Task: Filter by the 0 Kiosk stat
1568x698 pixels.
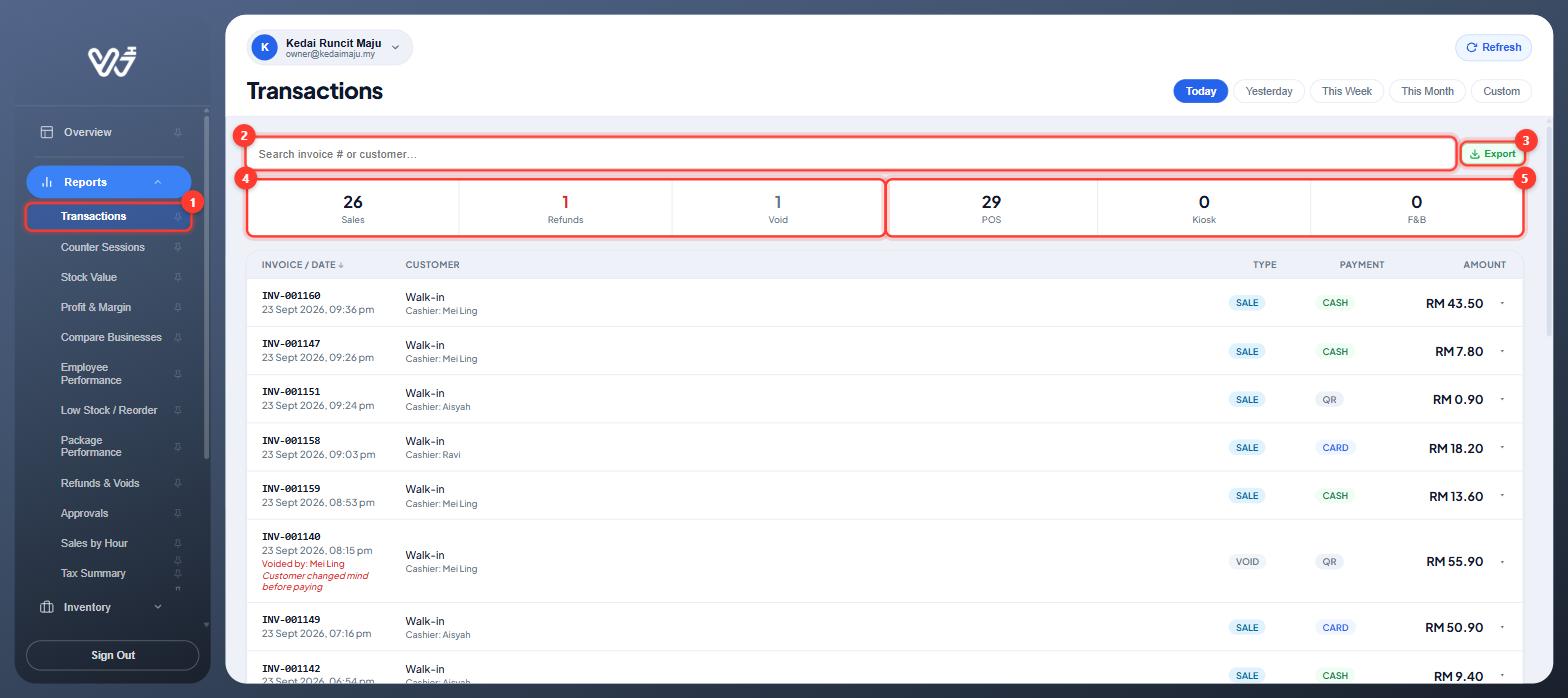Action: pos(1204,208)
